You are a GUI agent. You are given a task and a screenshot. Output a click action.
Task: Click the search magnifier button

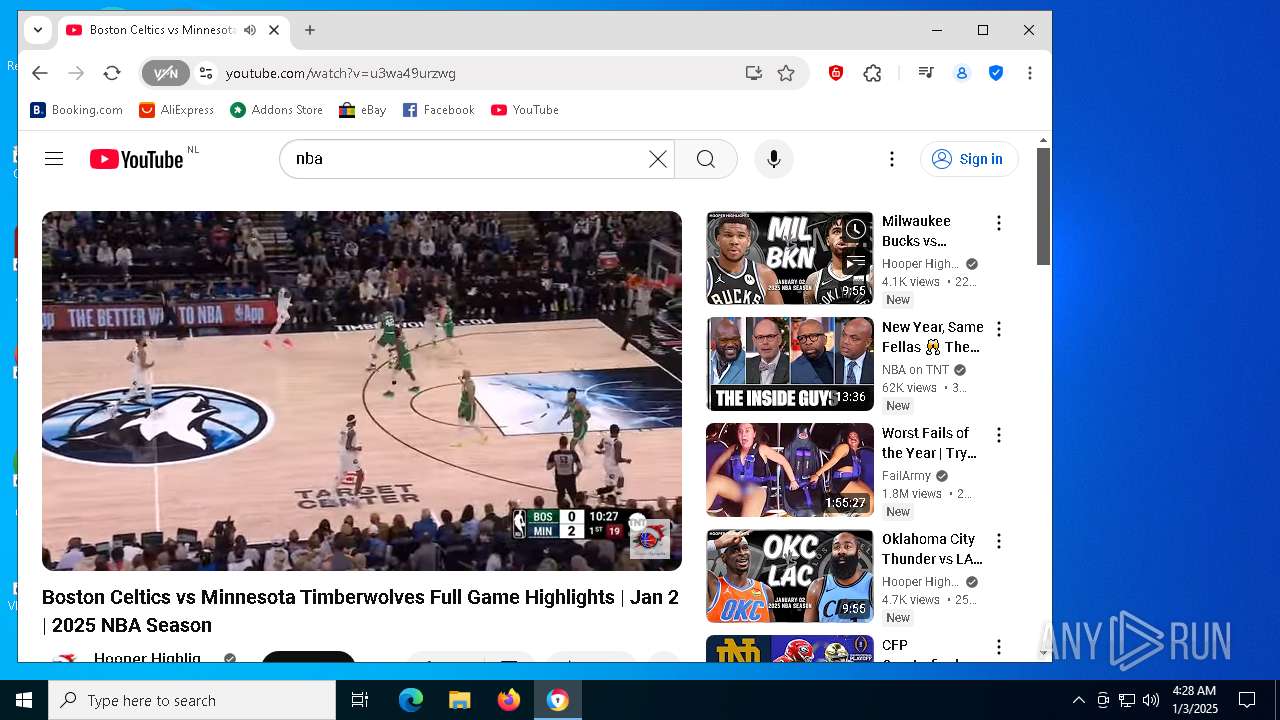706,159
